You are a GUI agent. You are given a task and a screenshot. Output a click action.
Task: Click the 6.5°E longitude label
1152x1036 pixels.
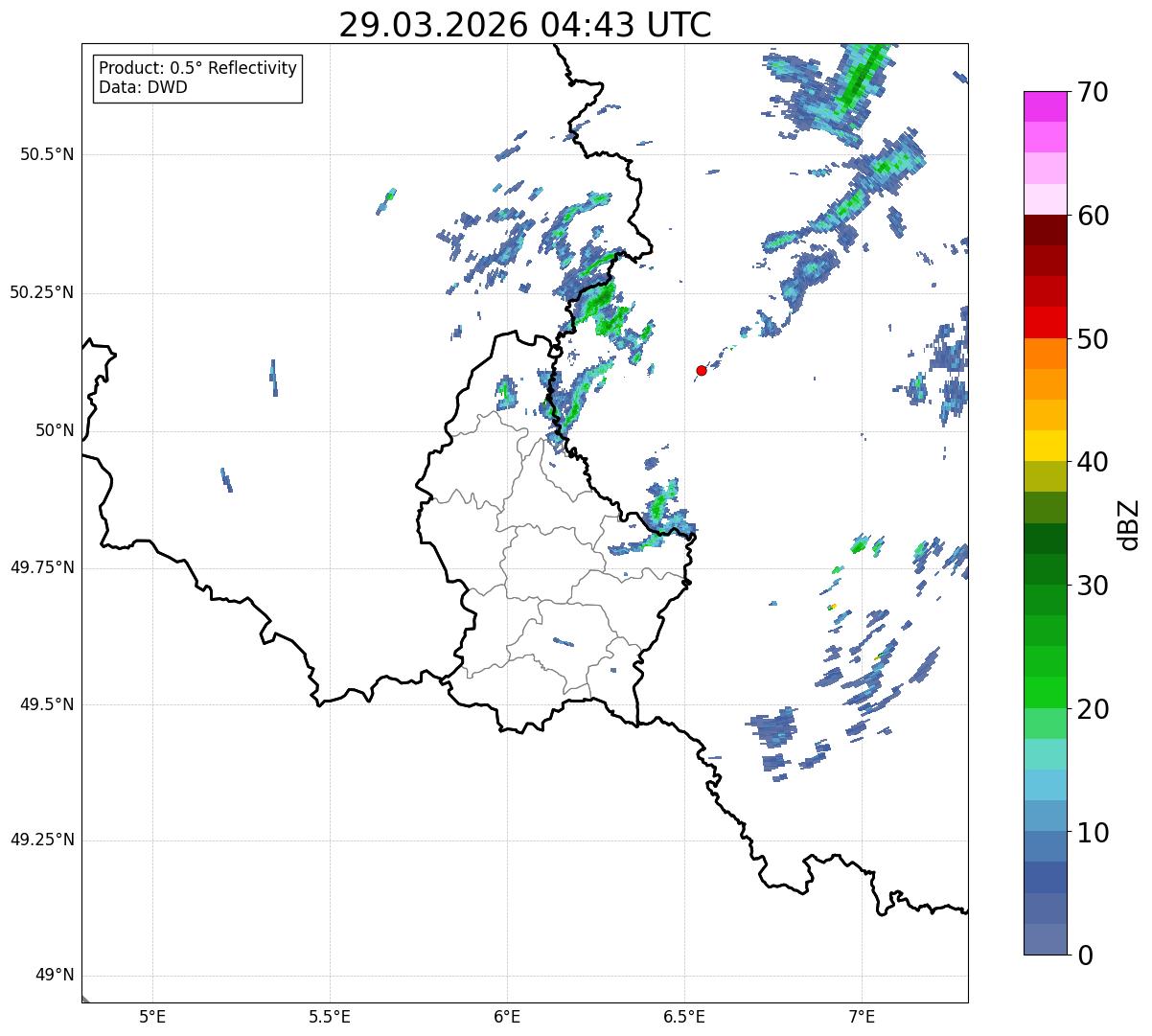tap(684, 1017)
